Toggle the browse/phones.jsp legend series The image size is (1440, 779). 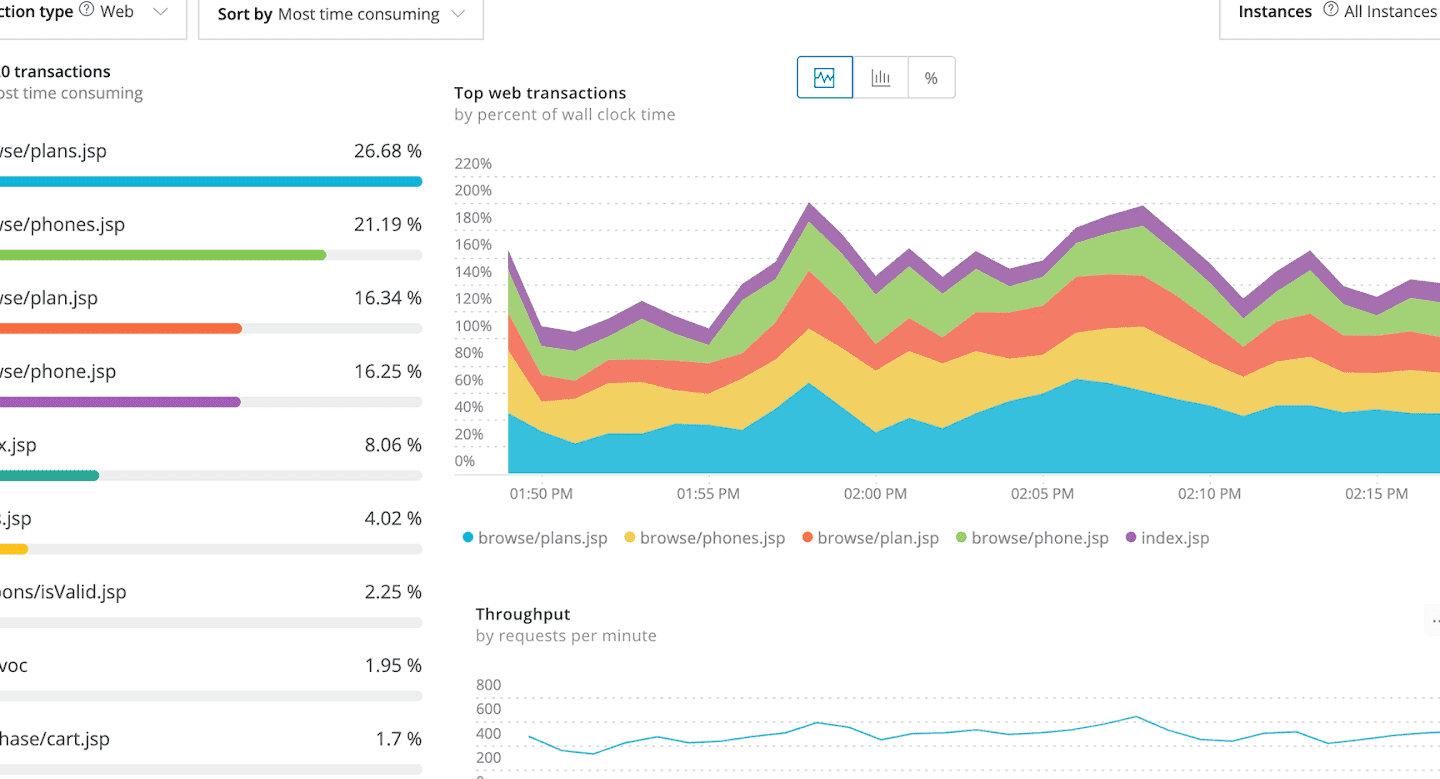(x=704, y=538)
